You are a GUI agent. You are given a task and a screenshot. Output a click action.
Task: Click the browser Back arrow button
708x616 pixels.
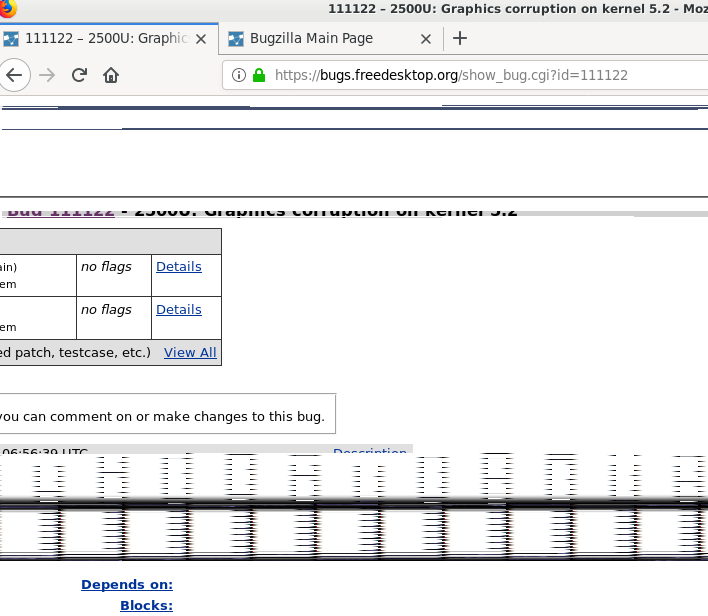click(13, 75)
